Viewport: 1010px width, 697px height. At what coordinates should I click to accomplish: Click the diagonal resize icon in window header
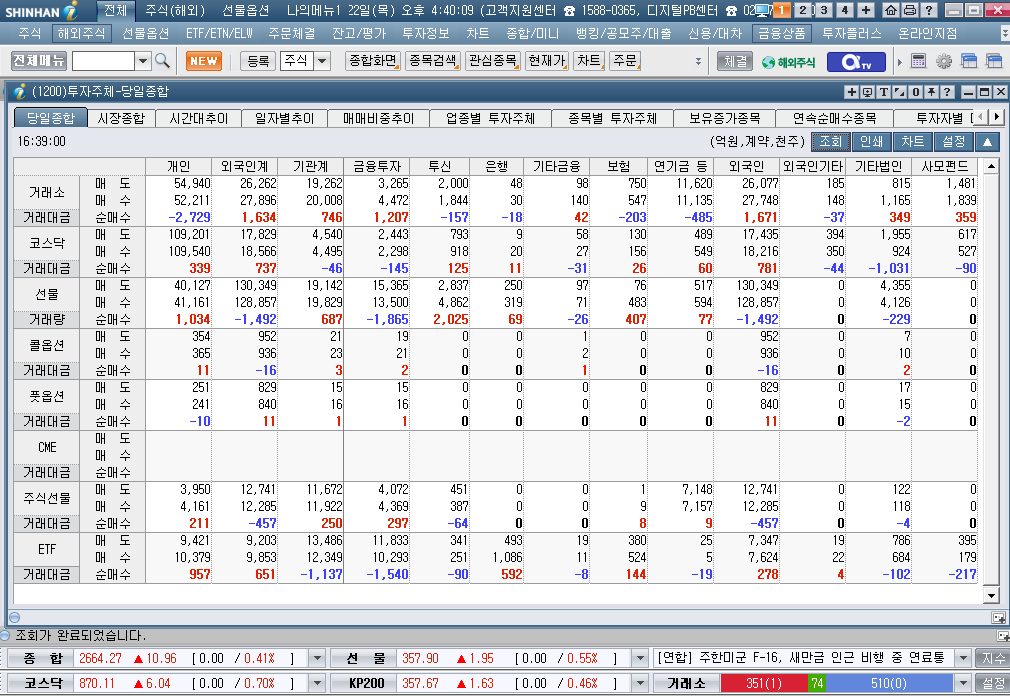pyautogui.click(x=900, y=92)
